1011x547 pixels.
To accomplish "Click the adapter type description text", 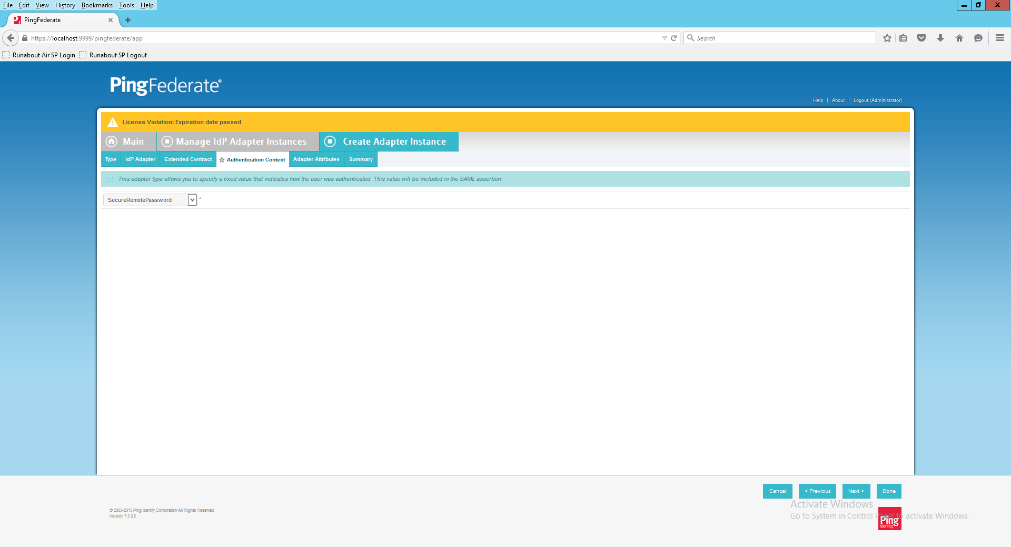I will (x=310, y=179).
